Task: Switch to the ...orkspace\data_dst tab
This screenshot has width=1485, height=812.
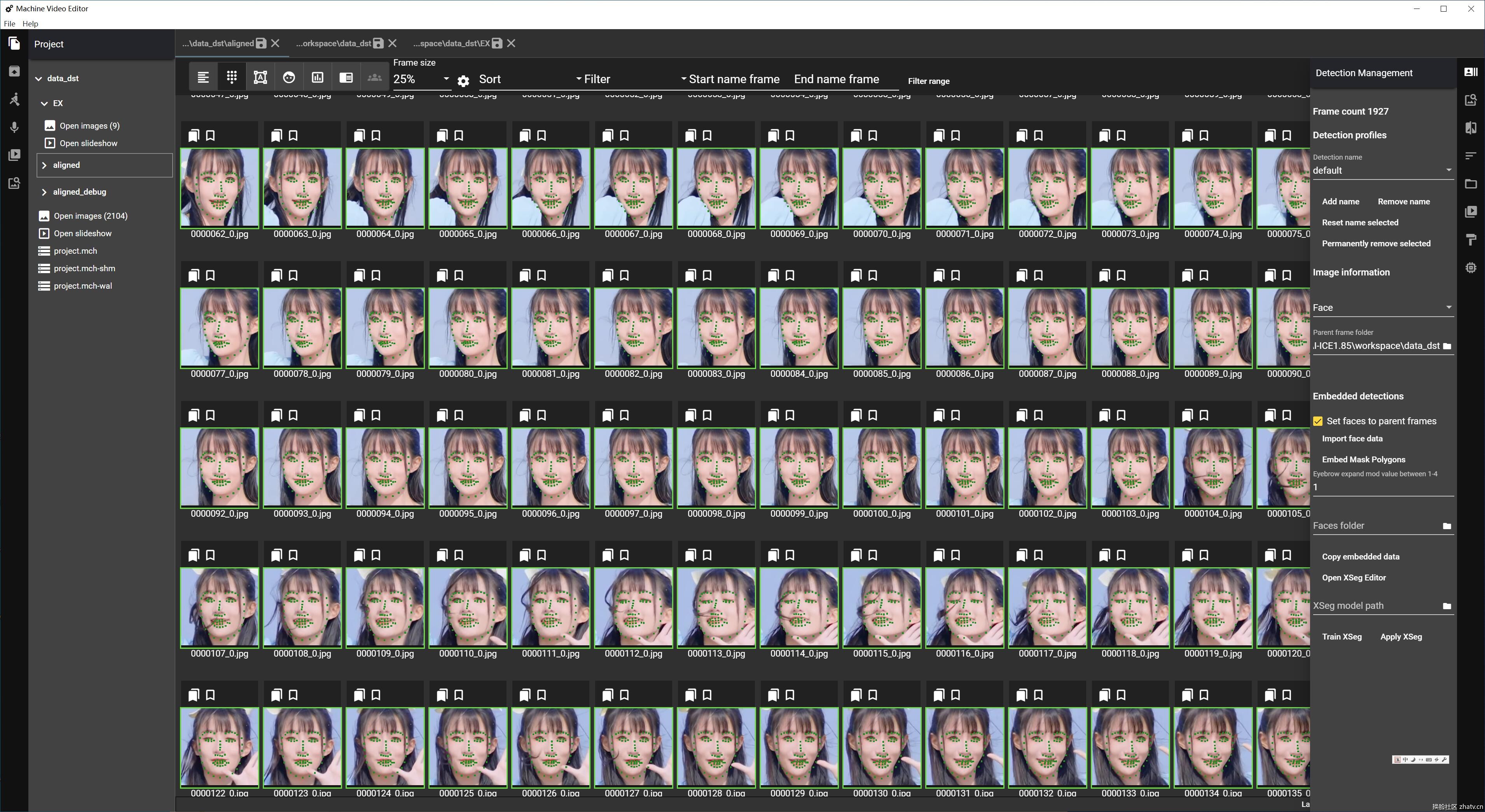Action: pyautogui.click(x=333, y=43)
